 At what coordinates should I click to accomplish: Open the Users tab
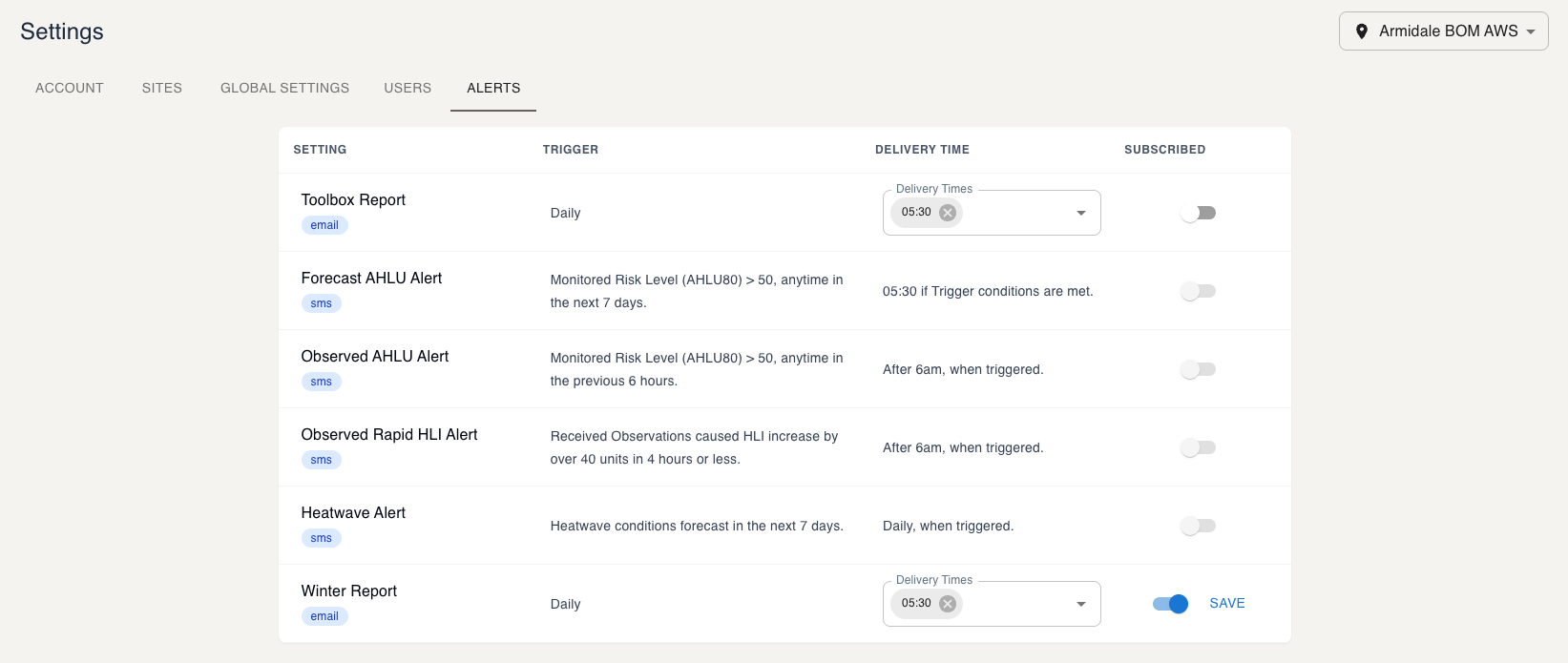click(408, 88)
